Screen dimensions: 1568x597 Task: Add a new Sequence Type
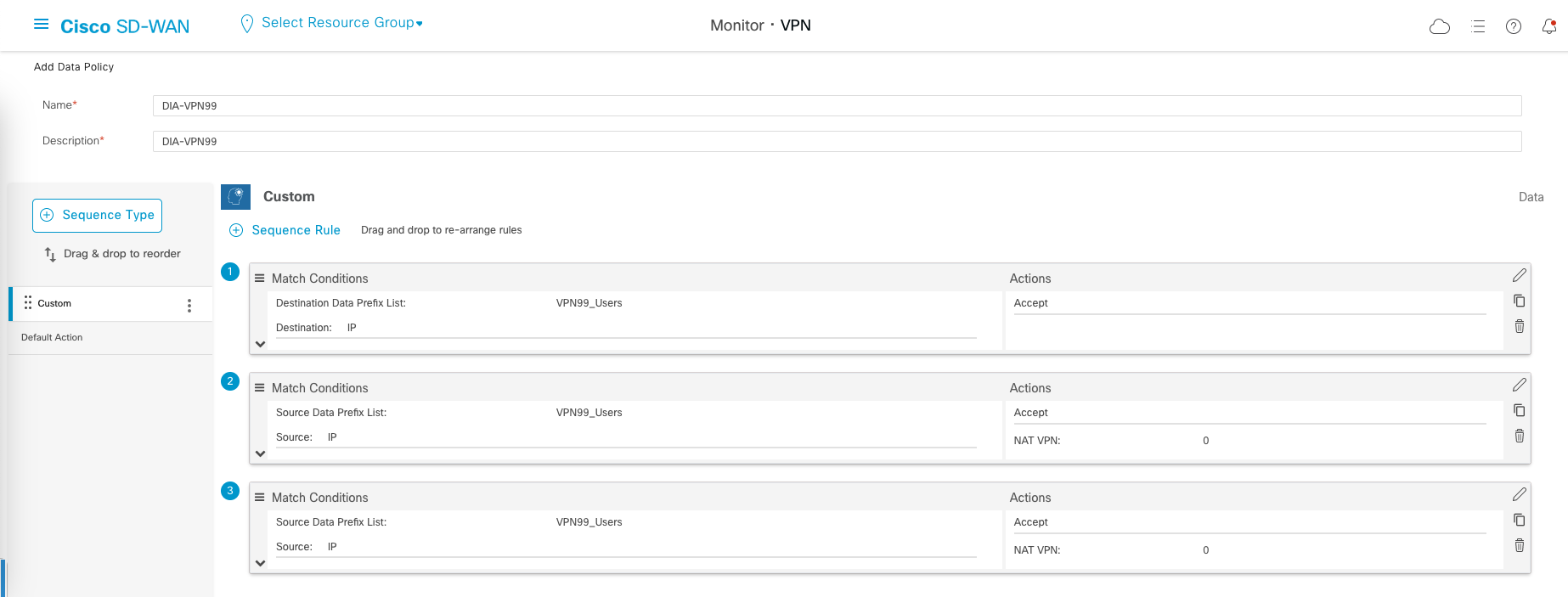click(98, 216)
